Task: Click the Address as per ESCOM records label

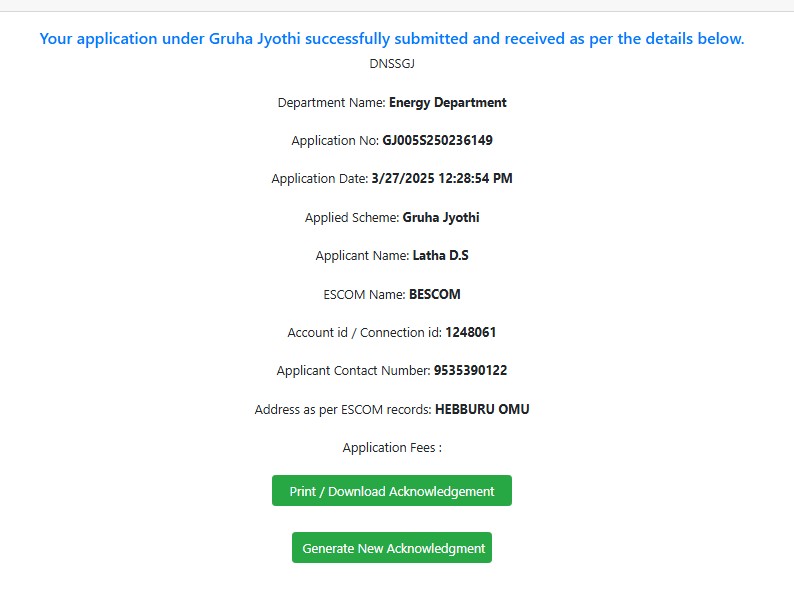Action: click(343, 409)
